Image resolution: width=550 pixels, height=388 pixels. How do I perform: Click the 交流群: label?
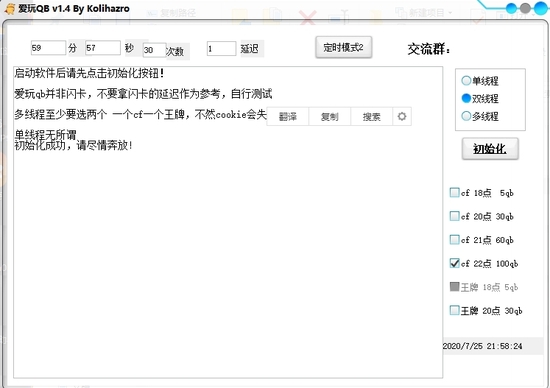pyautogui.click(x=429, y=49)
